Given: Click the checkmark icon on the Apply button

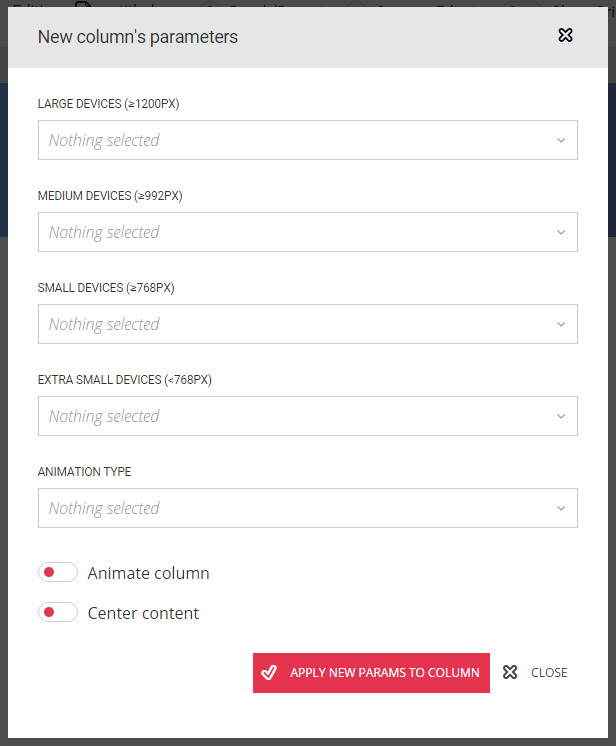Looking at the screenshot, I should [268, 672].
